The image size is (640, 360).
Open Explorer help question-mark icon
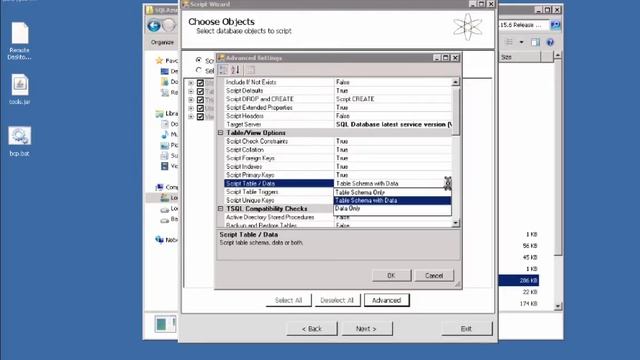550,42
